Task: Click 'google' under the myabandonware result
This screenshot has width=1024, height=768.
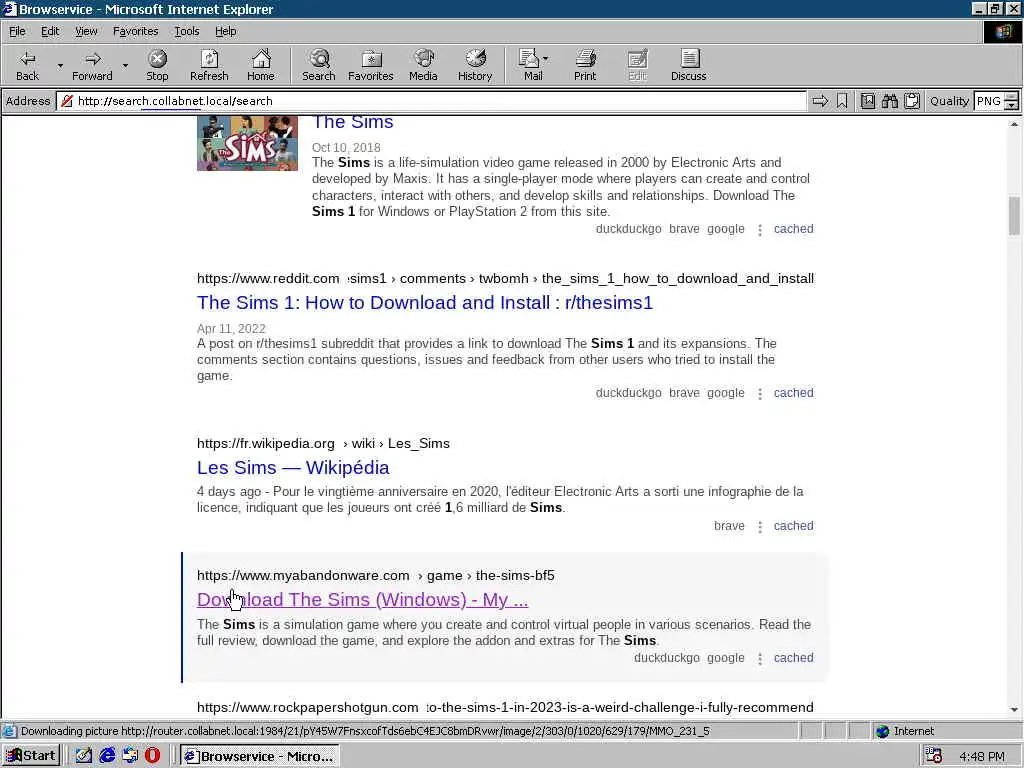Action: (x=726, y=658)
